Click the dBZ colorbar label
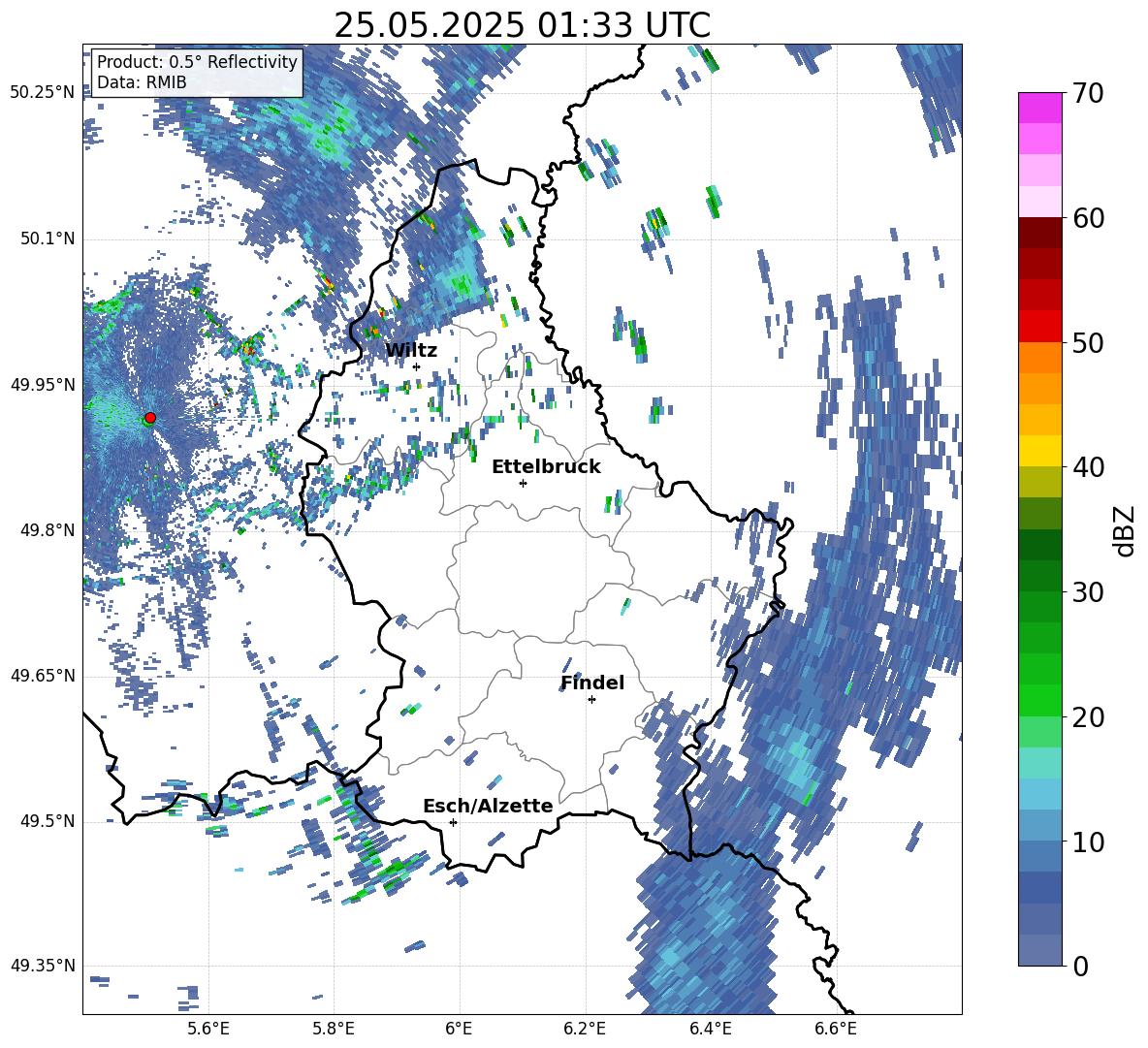 (x=1126, y=530)
